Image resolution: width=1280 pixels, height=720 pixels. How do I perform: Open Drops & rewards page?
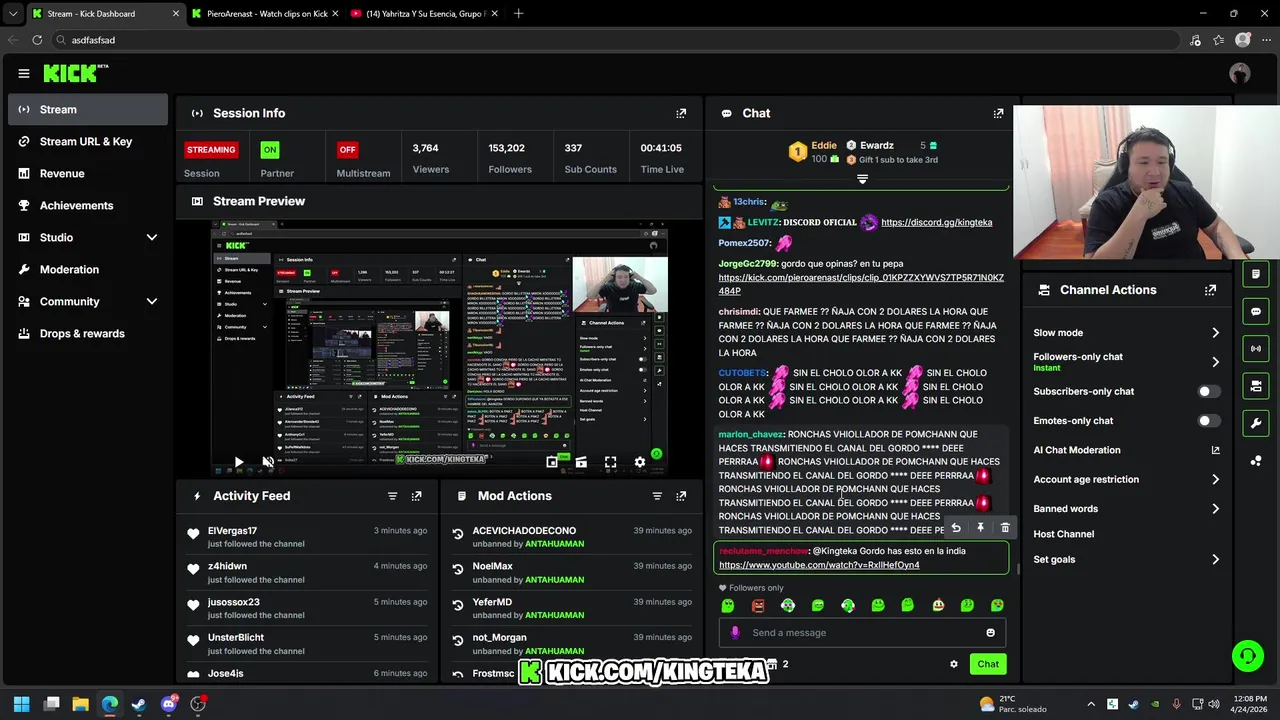[88, 333]
